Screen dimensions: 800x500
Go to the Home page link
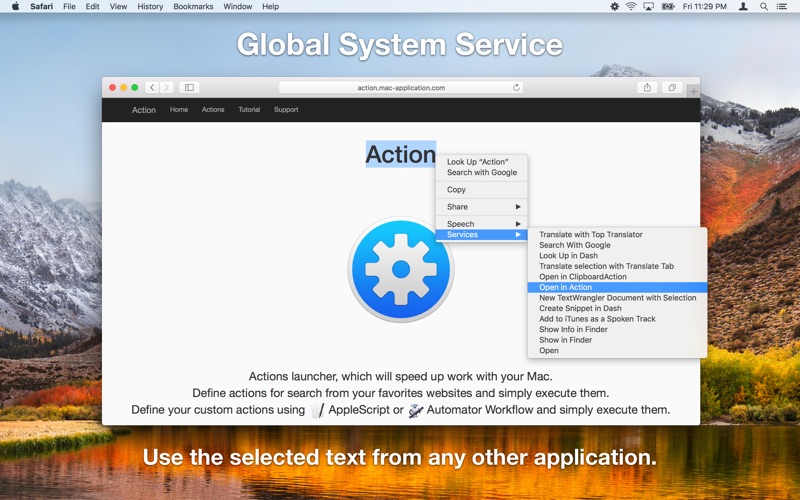179,110
